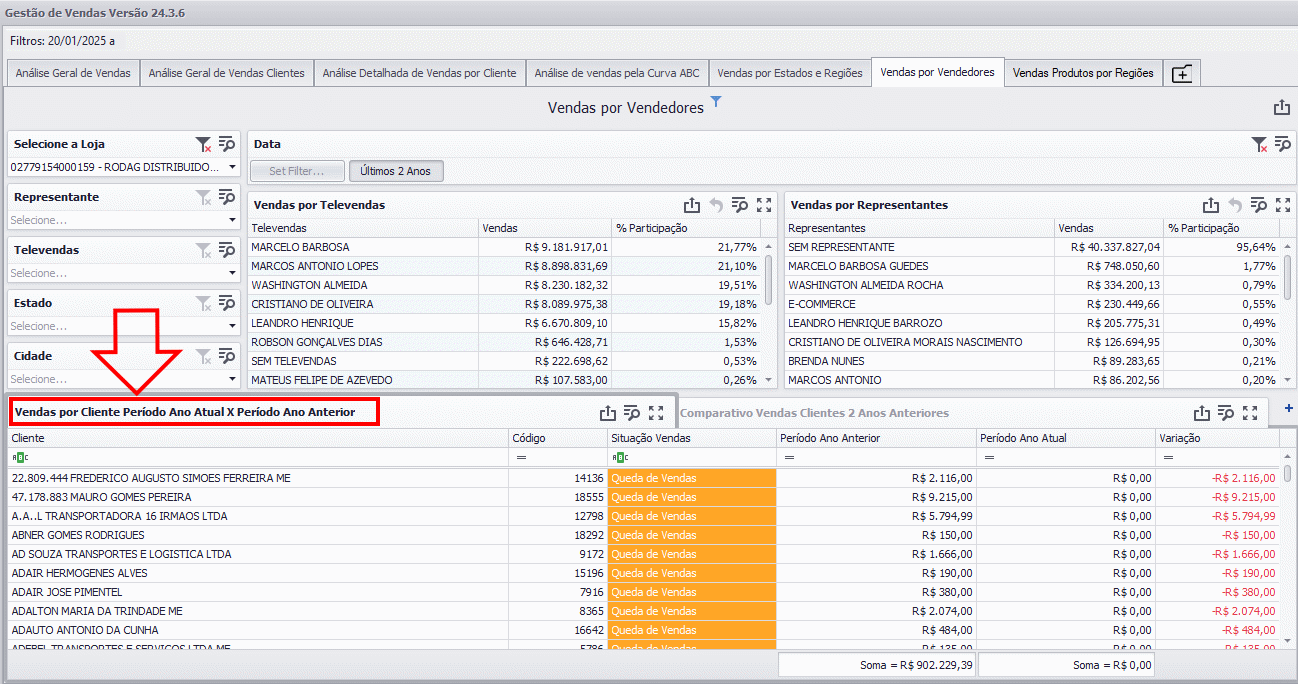Select Comparativo Vendas Clientes 2 Anos Anteriores tab

point(814,412)
